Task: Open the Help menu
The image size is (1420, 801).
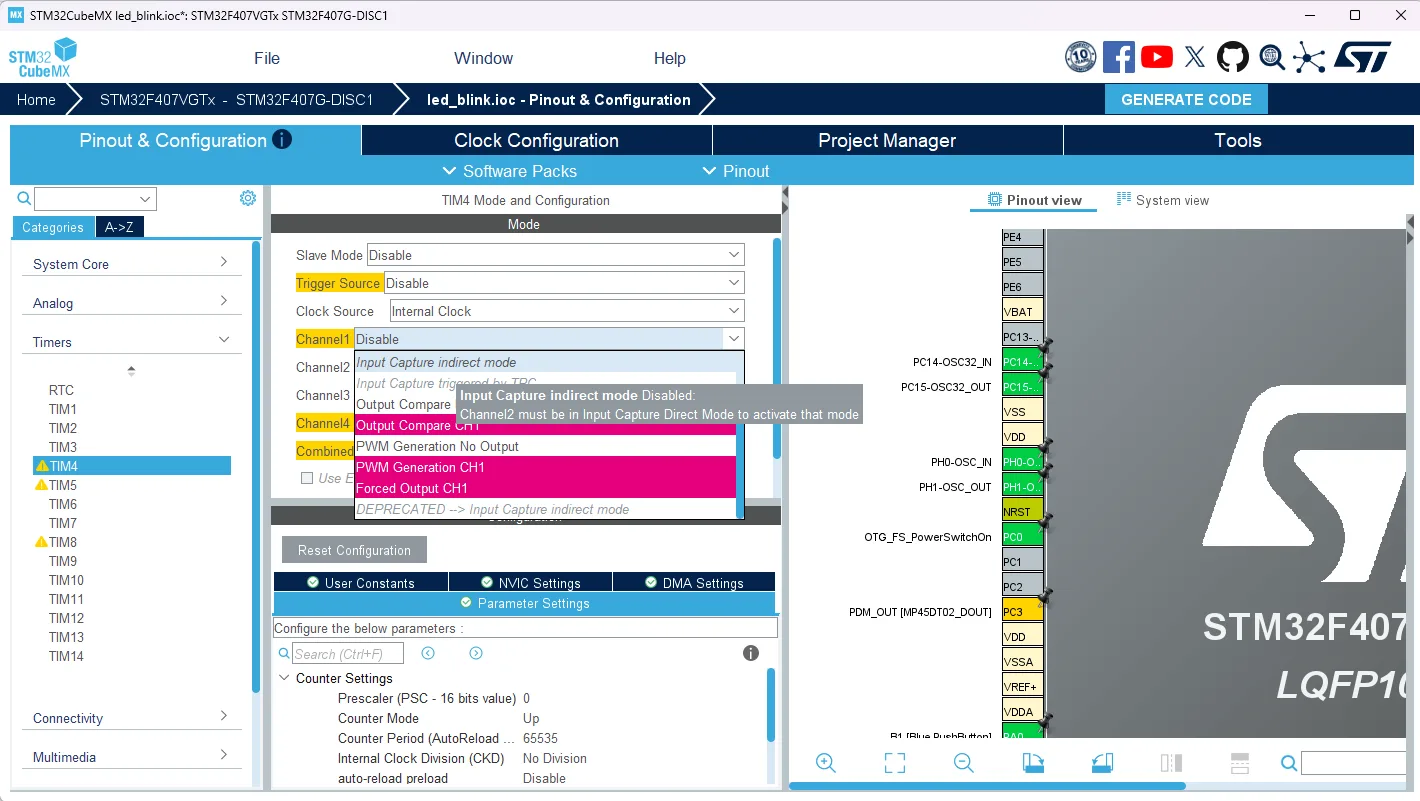Action: click(x=670, y=58)
